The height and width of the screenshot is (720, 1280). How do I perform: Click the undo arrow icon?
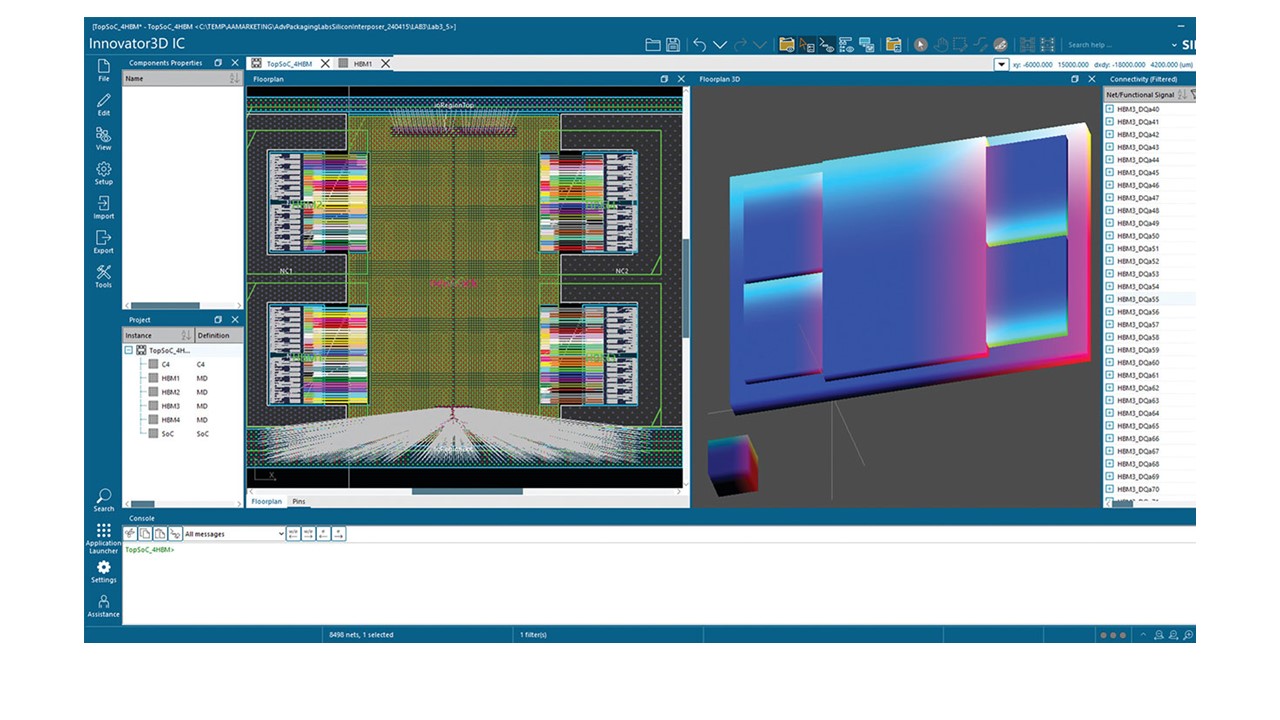[x=699, y=45]
